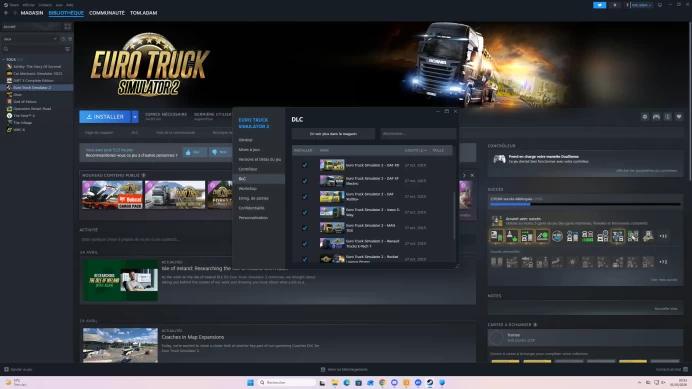Open Isle of Ireland news article title

coord(225,268)
